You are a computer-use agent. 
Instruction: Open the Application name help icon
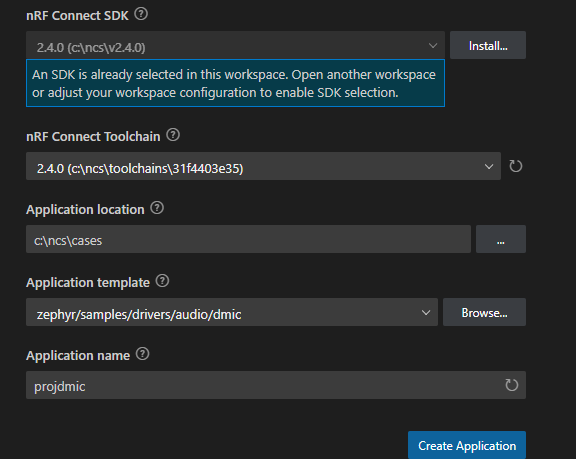coord(143,354)
